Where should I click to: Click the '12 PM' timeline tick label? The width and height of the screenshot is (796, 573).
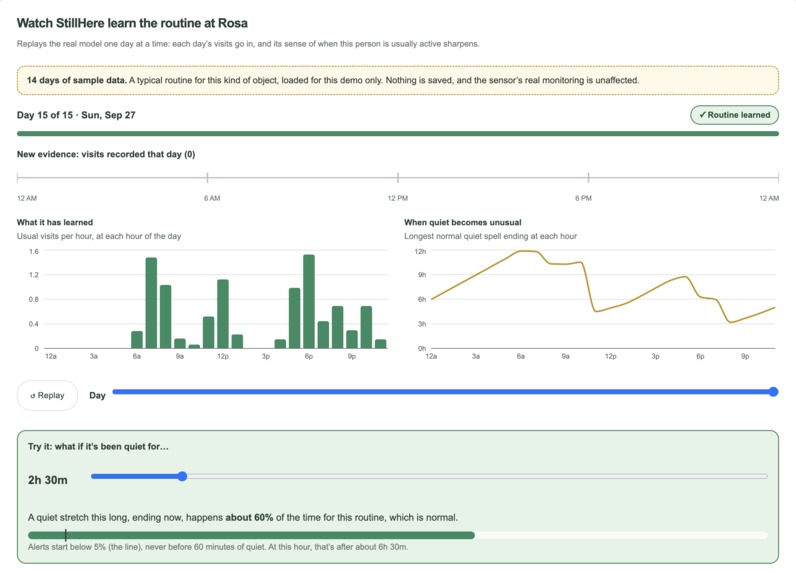pos(397,198)
